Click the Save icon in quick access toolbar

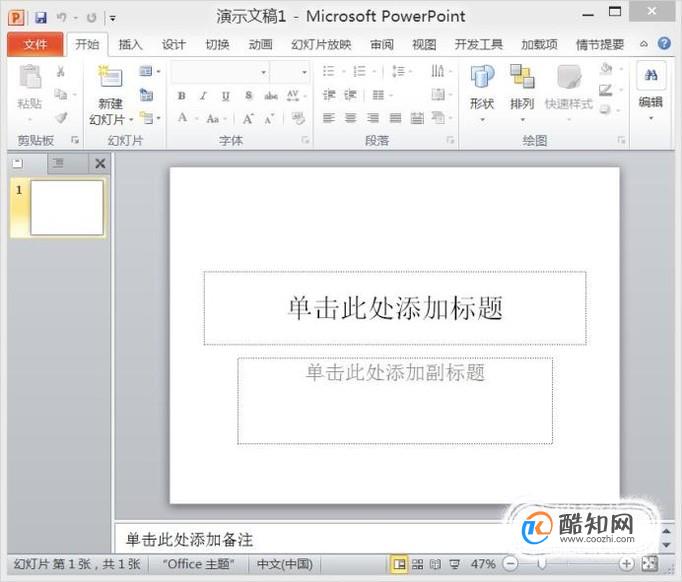(x=41, y=17)
